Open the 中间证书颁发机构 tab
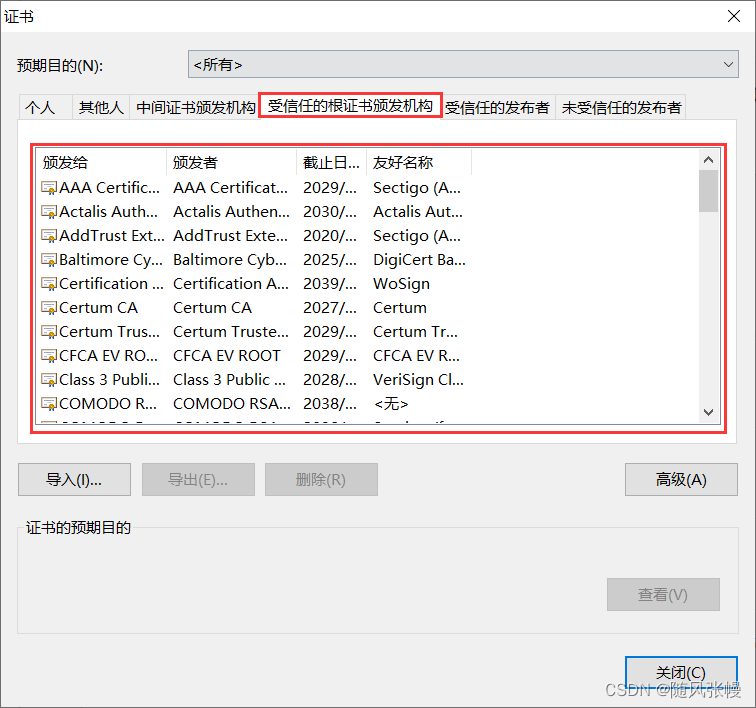The width and height of the screenshot is (756, 708). (x=196, y=107)
